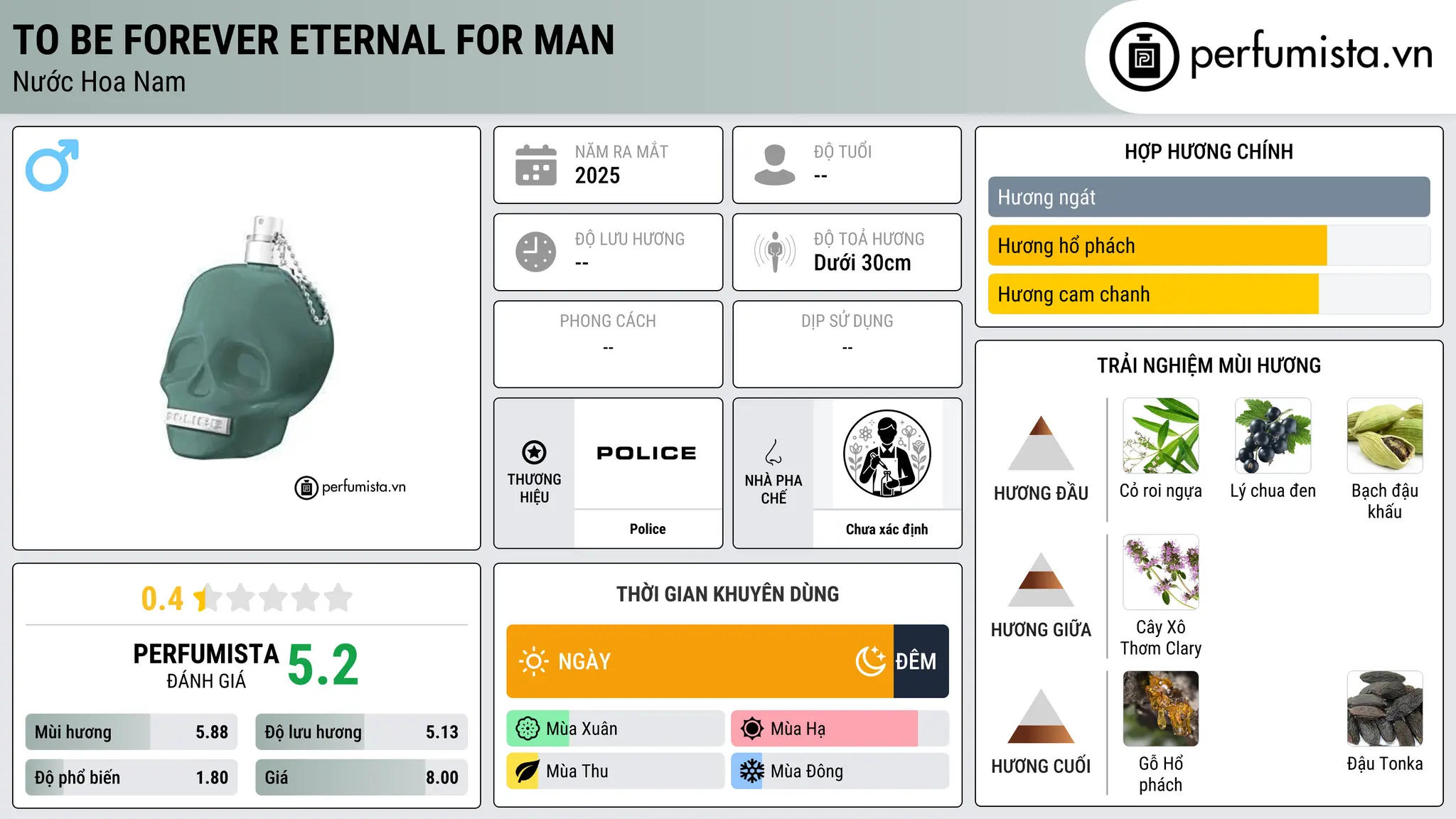Click the Hương giữa pyramid icon
Image resolution: width=1456 pixels, height=819 pixels.
1041,579
